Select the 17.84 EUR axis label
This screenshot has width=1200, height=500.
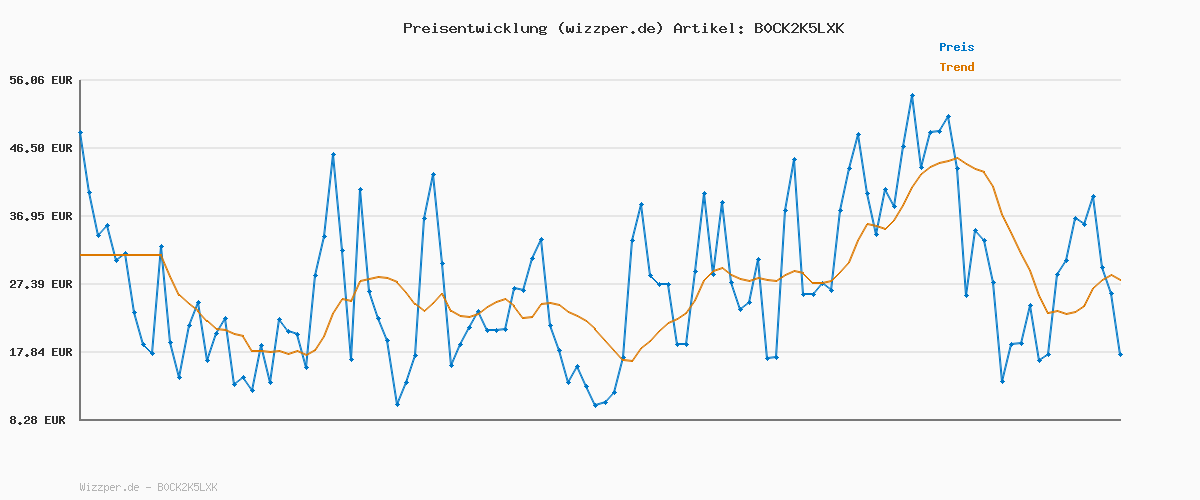[41, 352]
